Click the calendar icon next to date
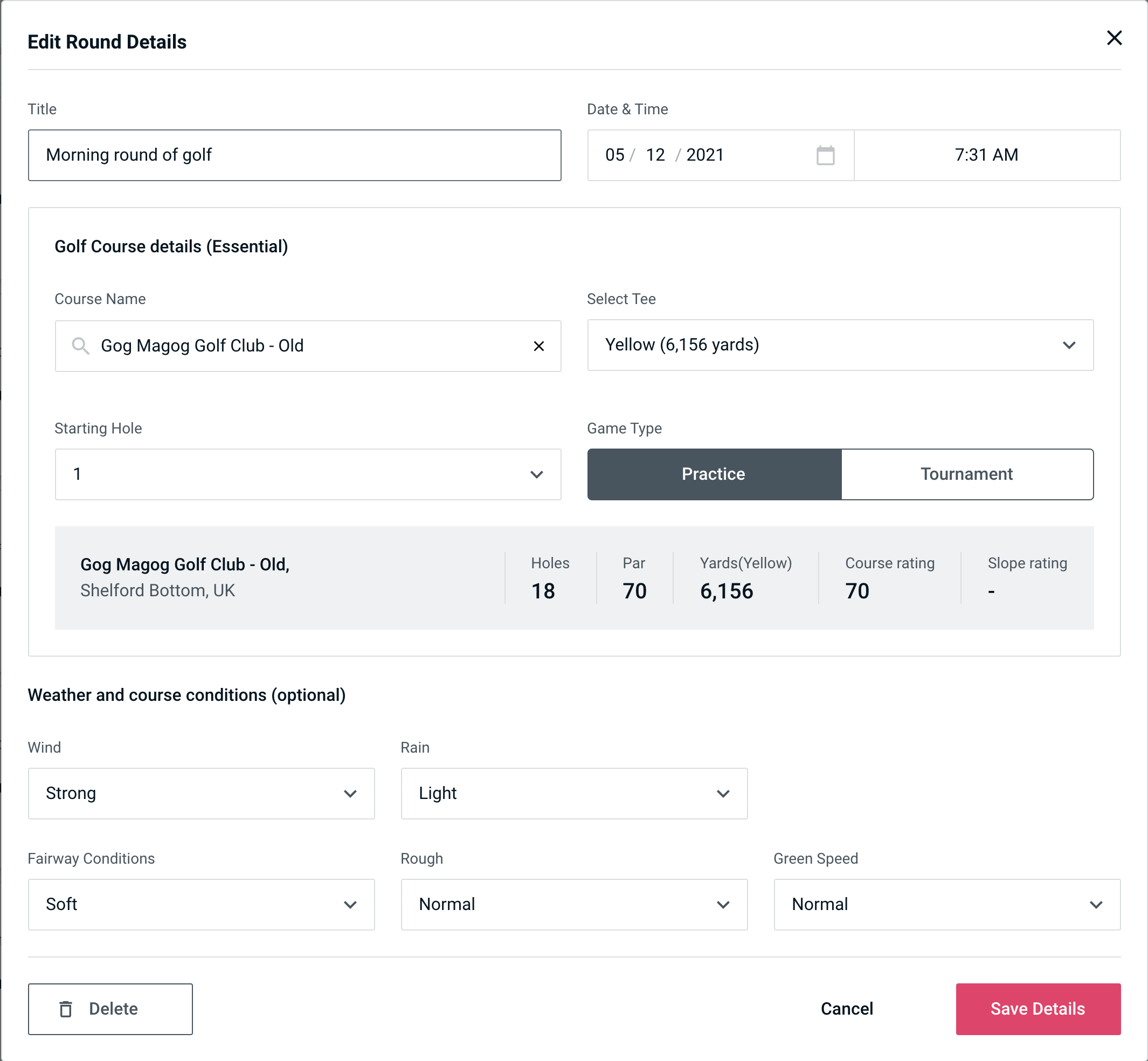1148x1061 pixels. 824,155
